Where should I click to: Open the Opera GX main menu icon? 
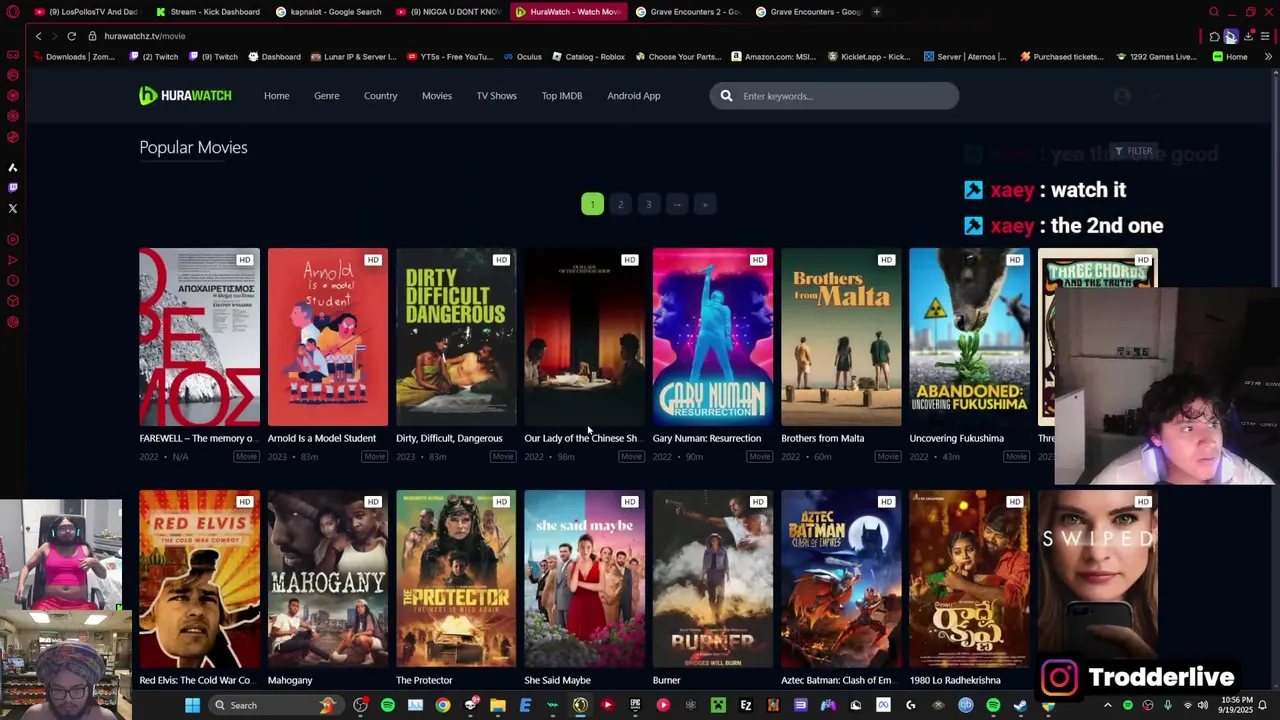[x=13, y=12]
